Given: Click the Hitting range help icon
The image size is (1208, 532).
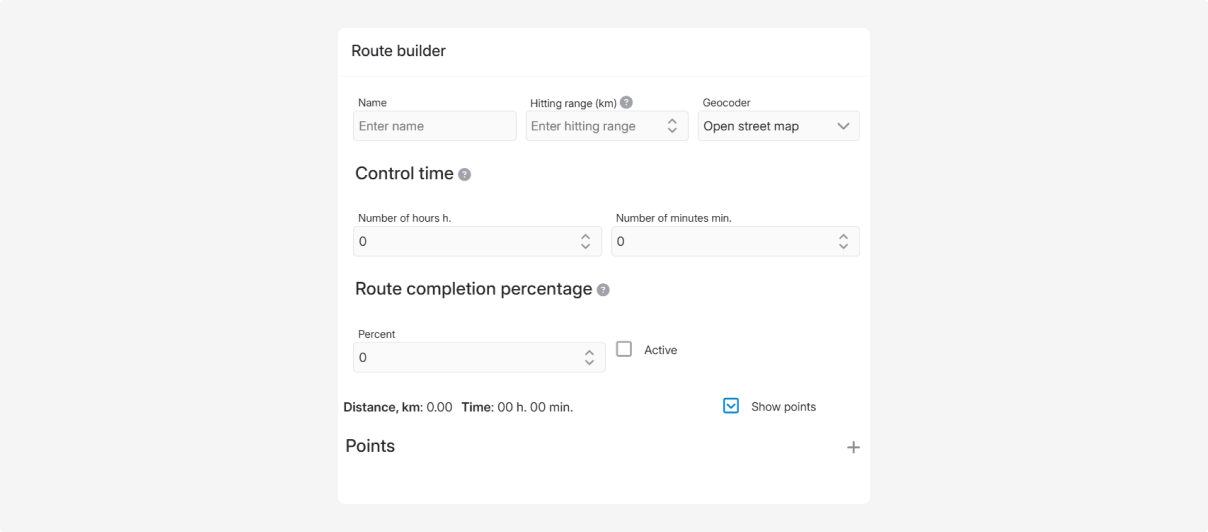Looking at the screenshot, I should pyautogui.click(x=626, y=102).
